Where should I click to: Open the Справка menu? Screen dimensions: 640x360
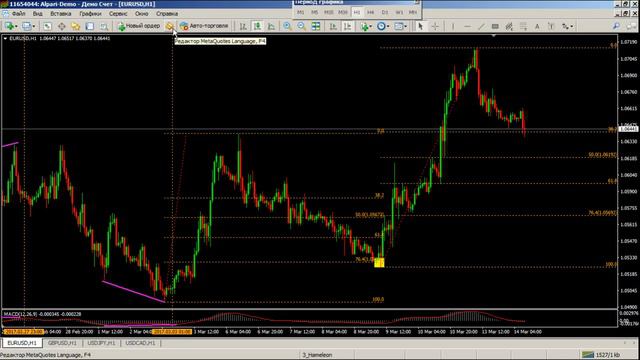click(167, 14)
